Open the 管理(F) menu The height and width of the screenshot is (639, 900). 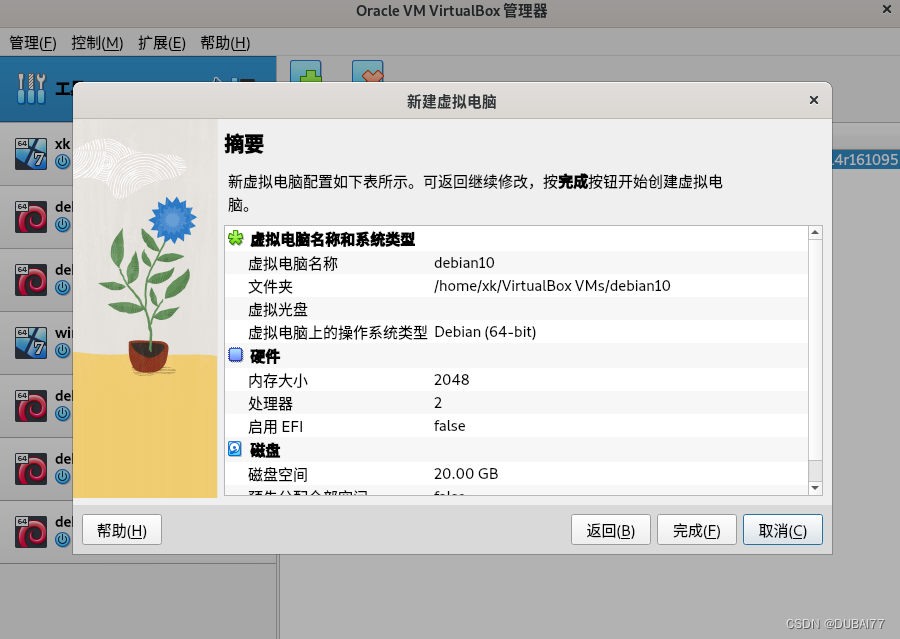[x=33, y=43]
